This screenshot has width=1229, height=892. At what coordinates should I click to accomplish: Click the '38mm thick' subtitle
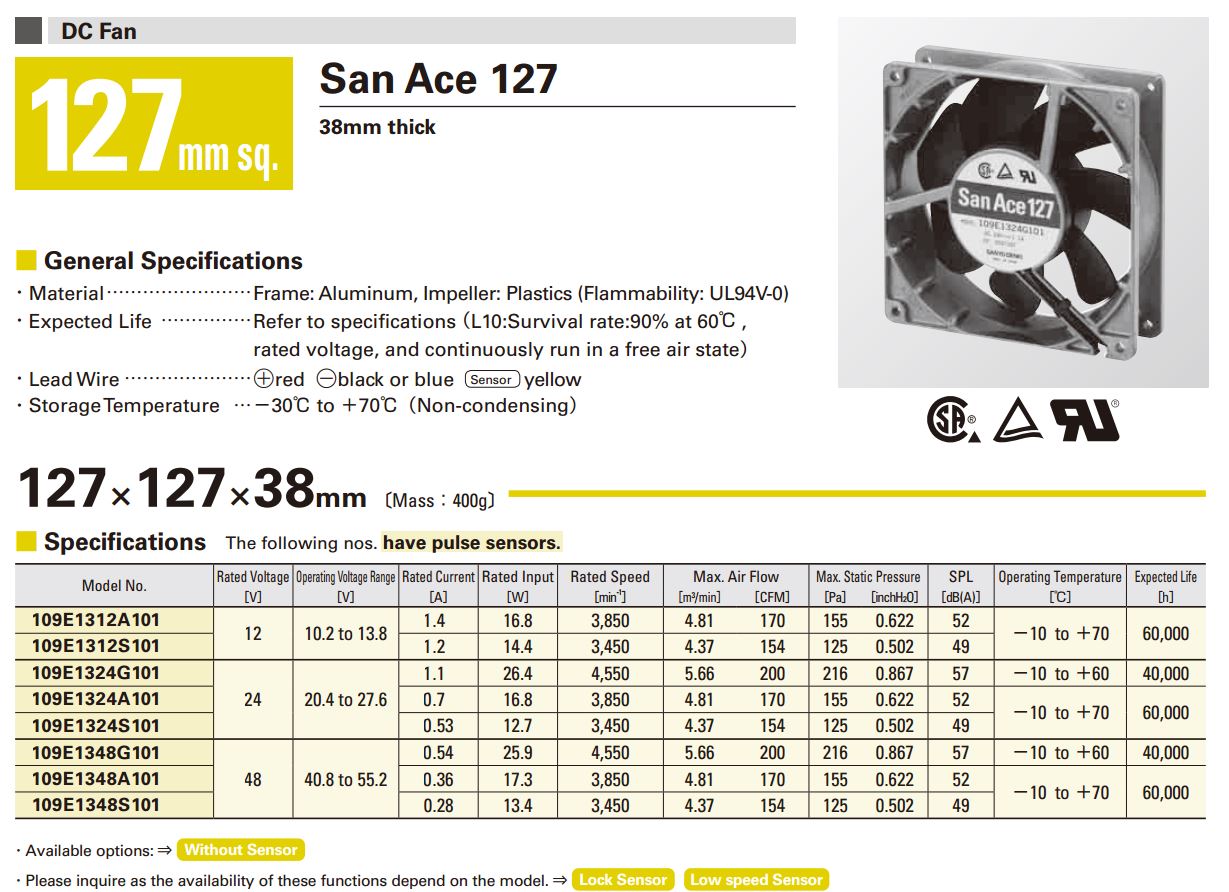pos(377,127)
